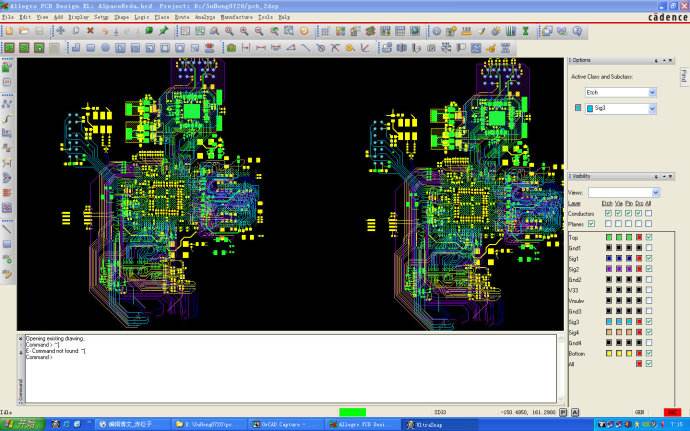Toggle the Top layer All visibility checkbox
The image size is (690, 431).
pyautogui.click(x=649, y=237)
